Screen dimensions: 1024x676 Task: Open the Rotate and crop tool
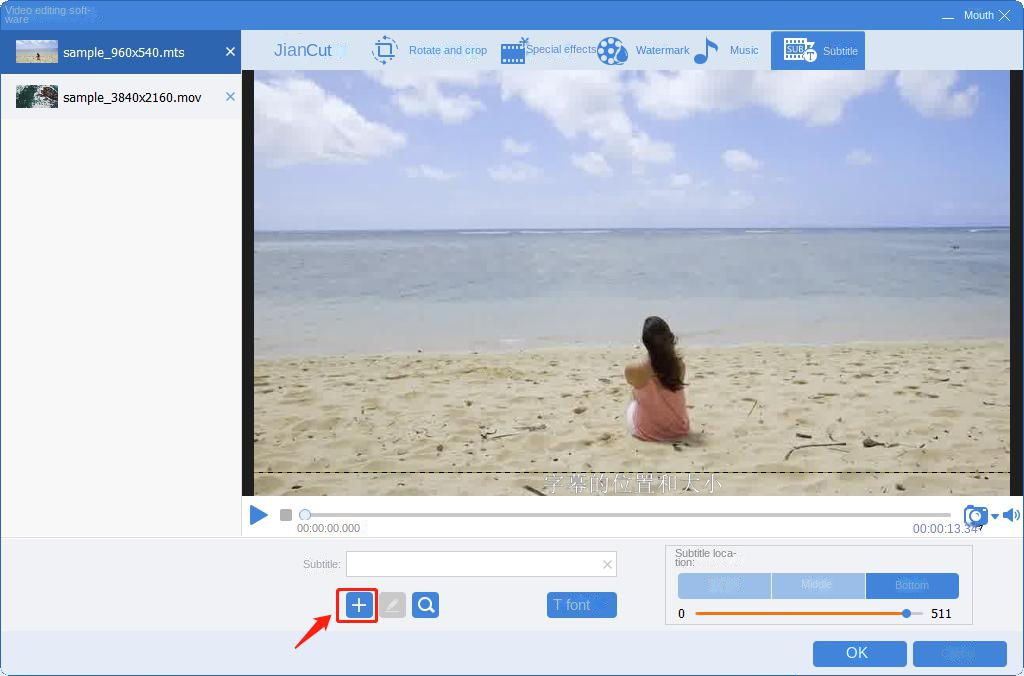click(x=436, y=50)
